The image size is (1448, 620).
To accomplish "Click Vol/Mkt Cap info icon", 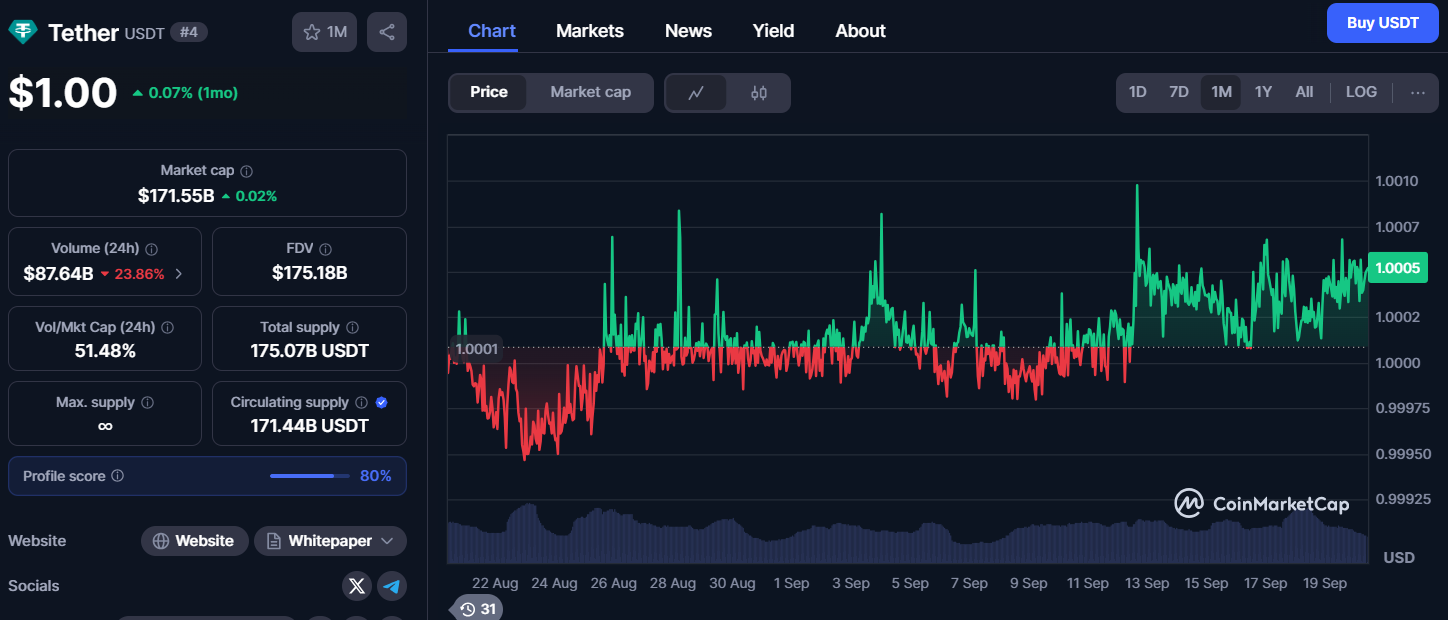I will coord(168,328).
